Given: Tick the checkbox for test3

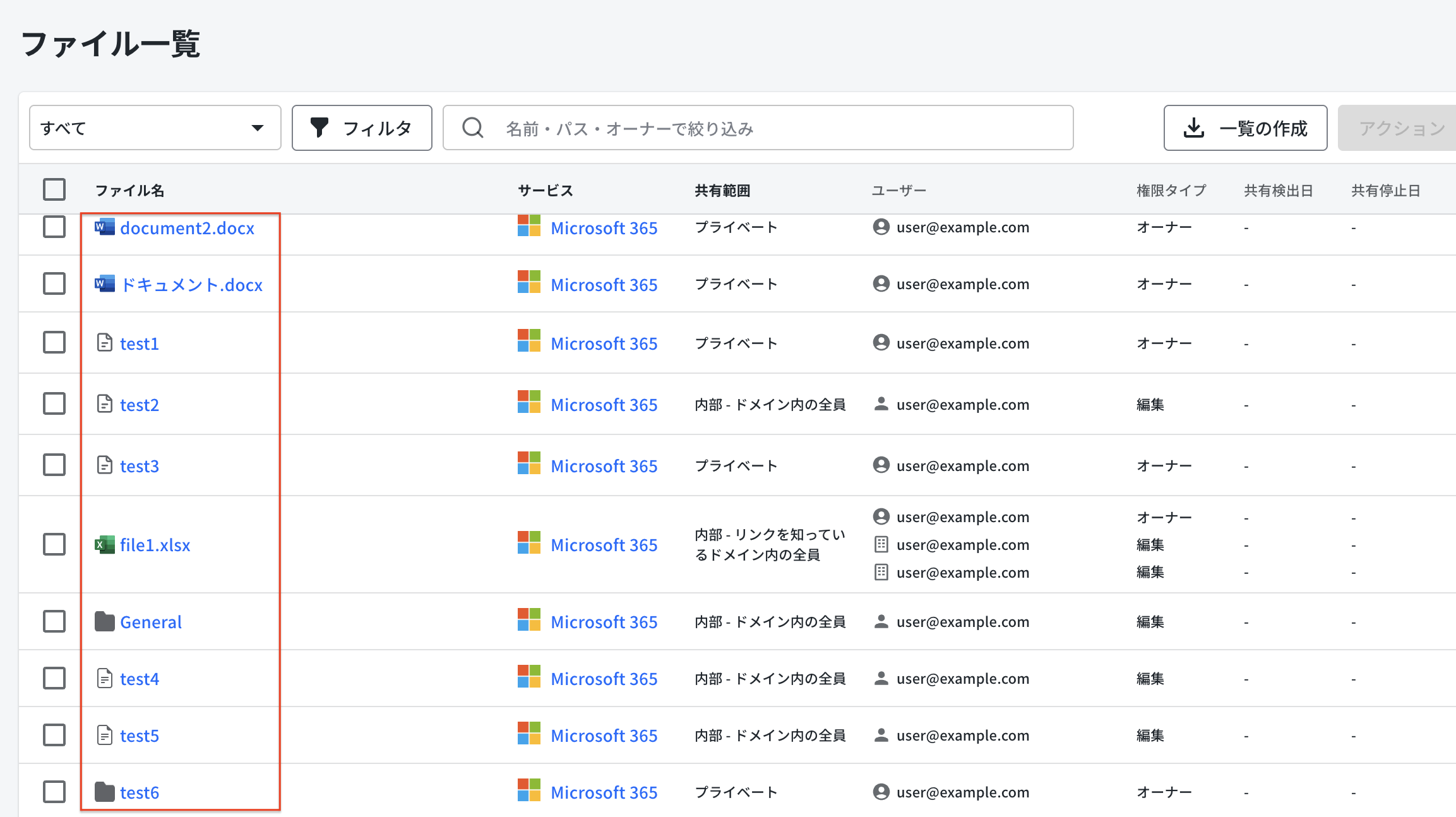Looking at the screenshot, I should click(x=54, y=465).
